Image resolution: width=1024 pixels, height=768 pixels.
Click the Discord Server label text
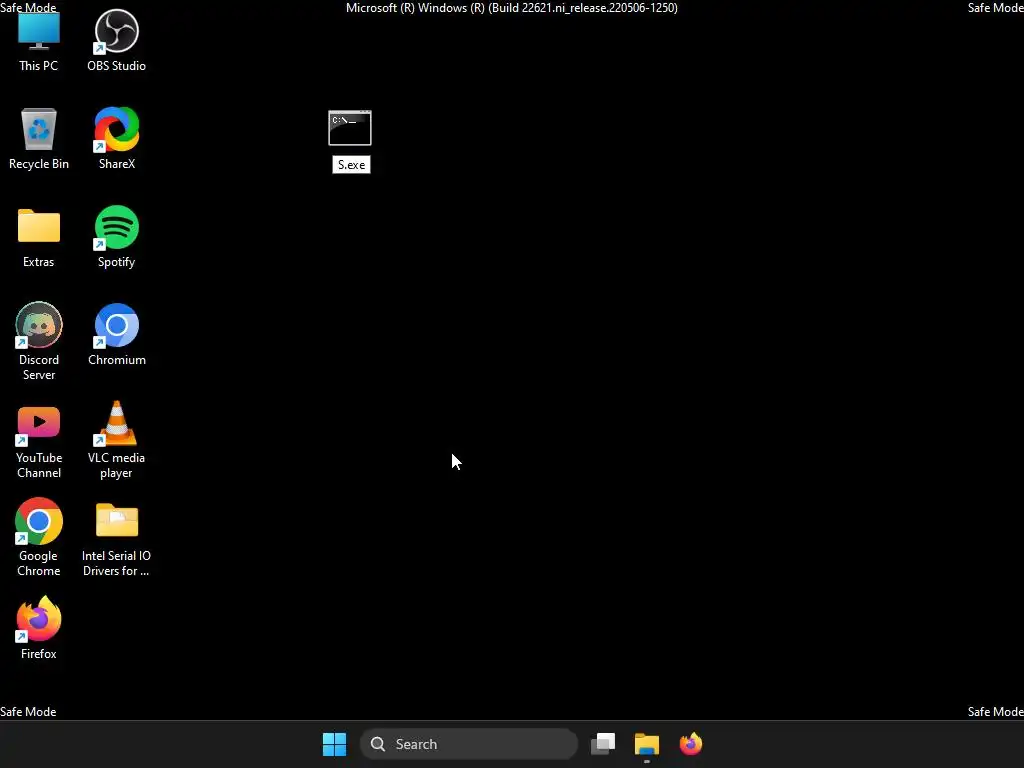39,367
